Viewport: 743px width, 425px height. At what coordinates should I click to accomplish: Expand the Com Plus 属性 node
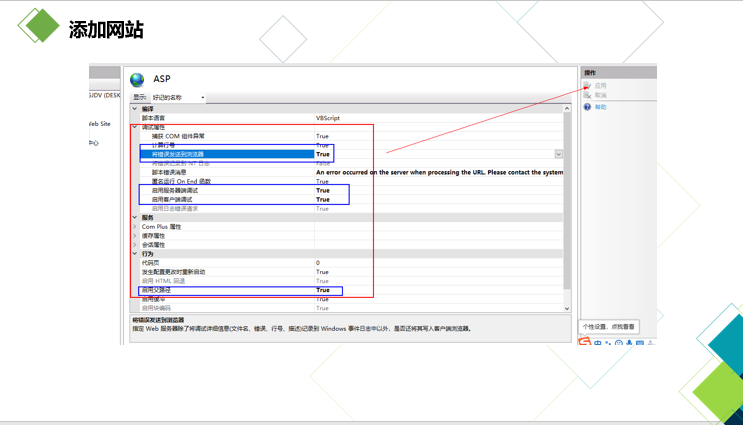pos(135,226)
